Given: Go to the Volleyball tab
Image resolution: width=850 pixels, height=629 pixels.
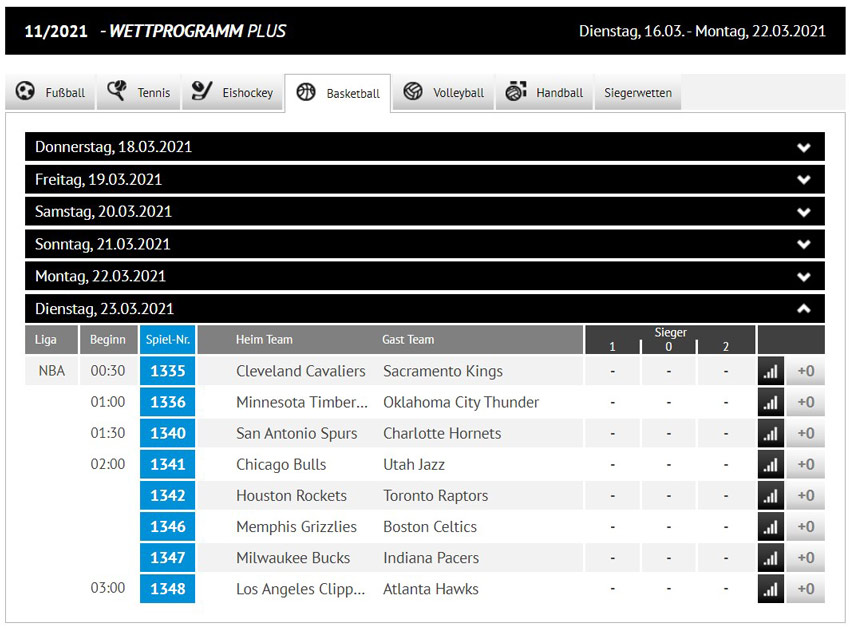Looking at the screenshot, I should (x=443, y=92).
